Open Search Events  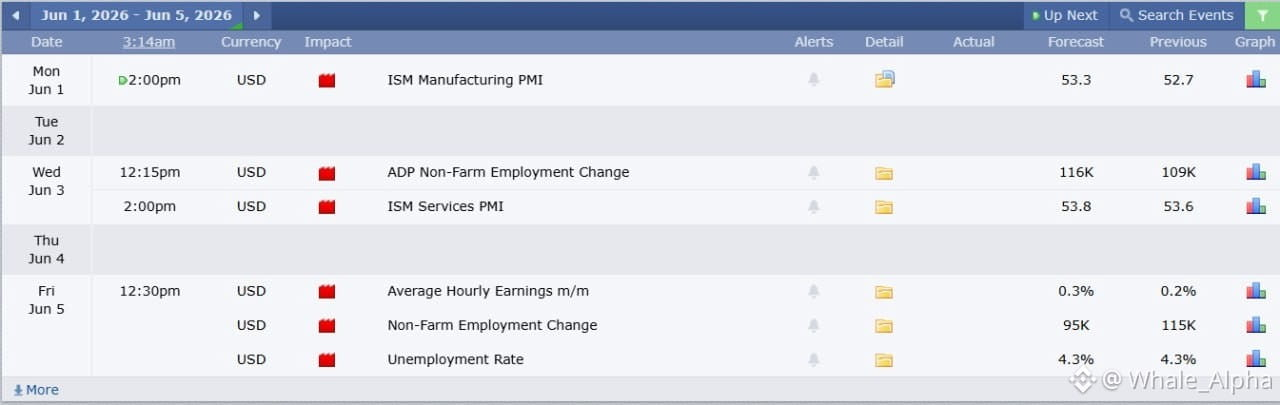(x=1176, y=15)
